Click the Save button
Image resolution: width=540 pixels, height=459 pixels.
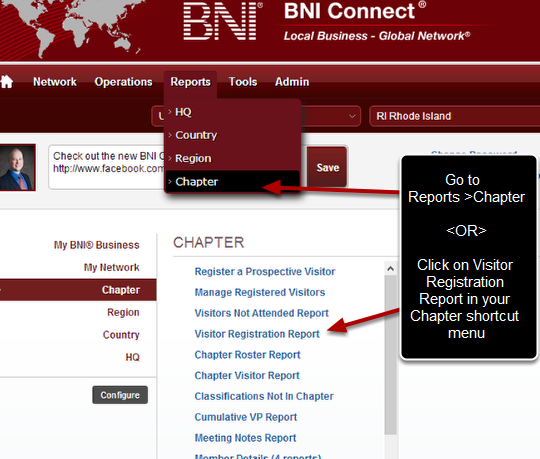click(x=328, y=168)
